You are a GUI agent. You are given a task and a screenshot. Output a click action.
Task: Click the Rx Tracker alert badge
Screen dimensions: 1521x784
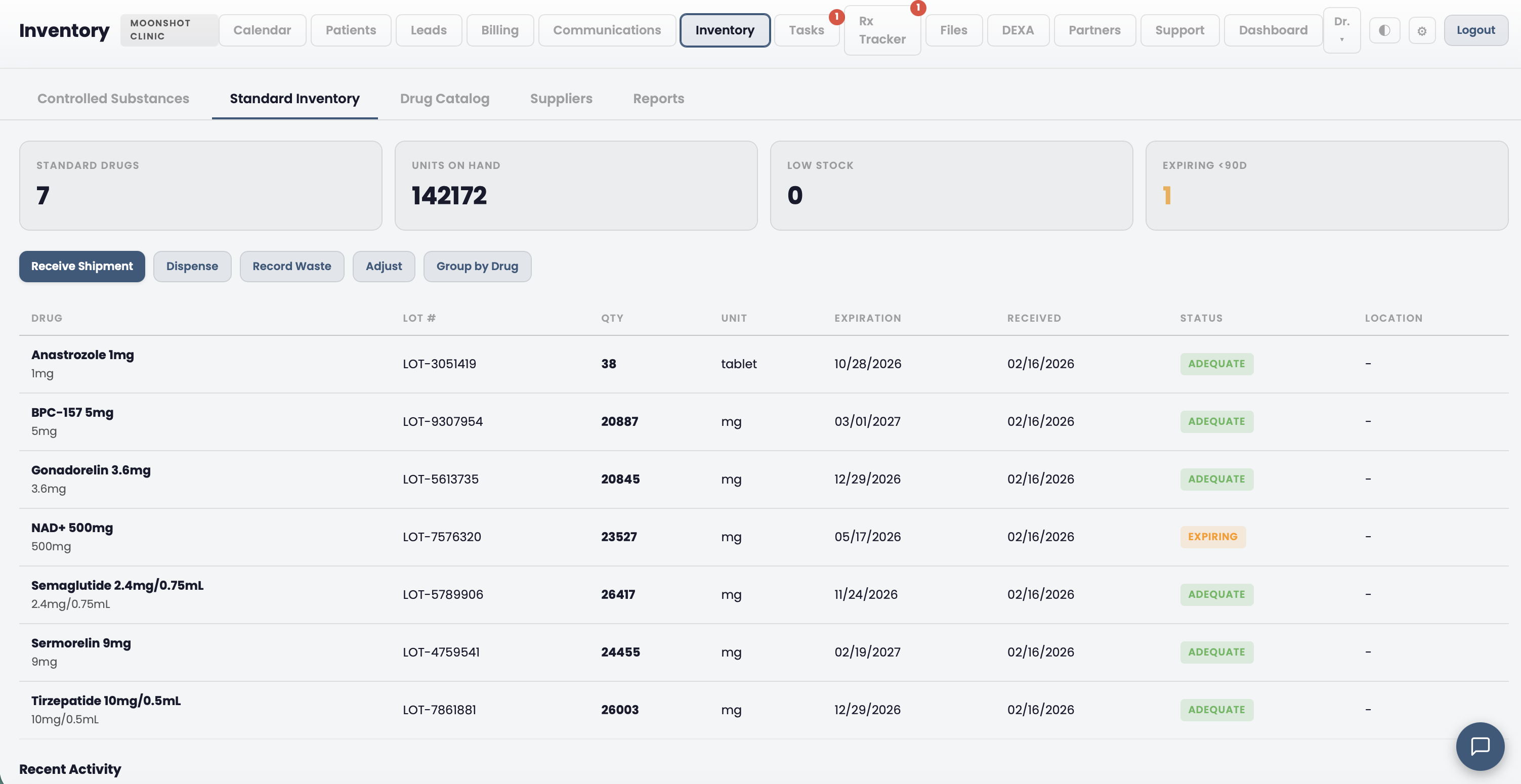pos(918,8)
